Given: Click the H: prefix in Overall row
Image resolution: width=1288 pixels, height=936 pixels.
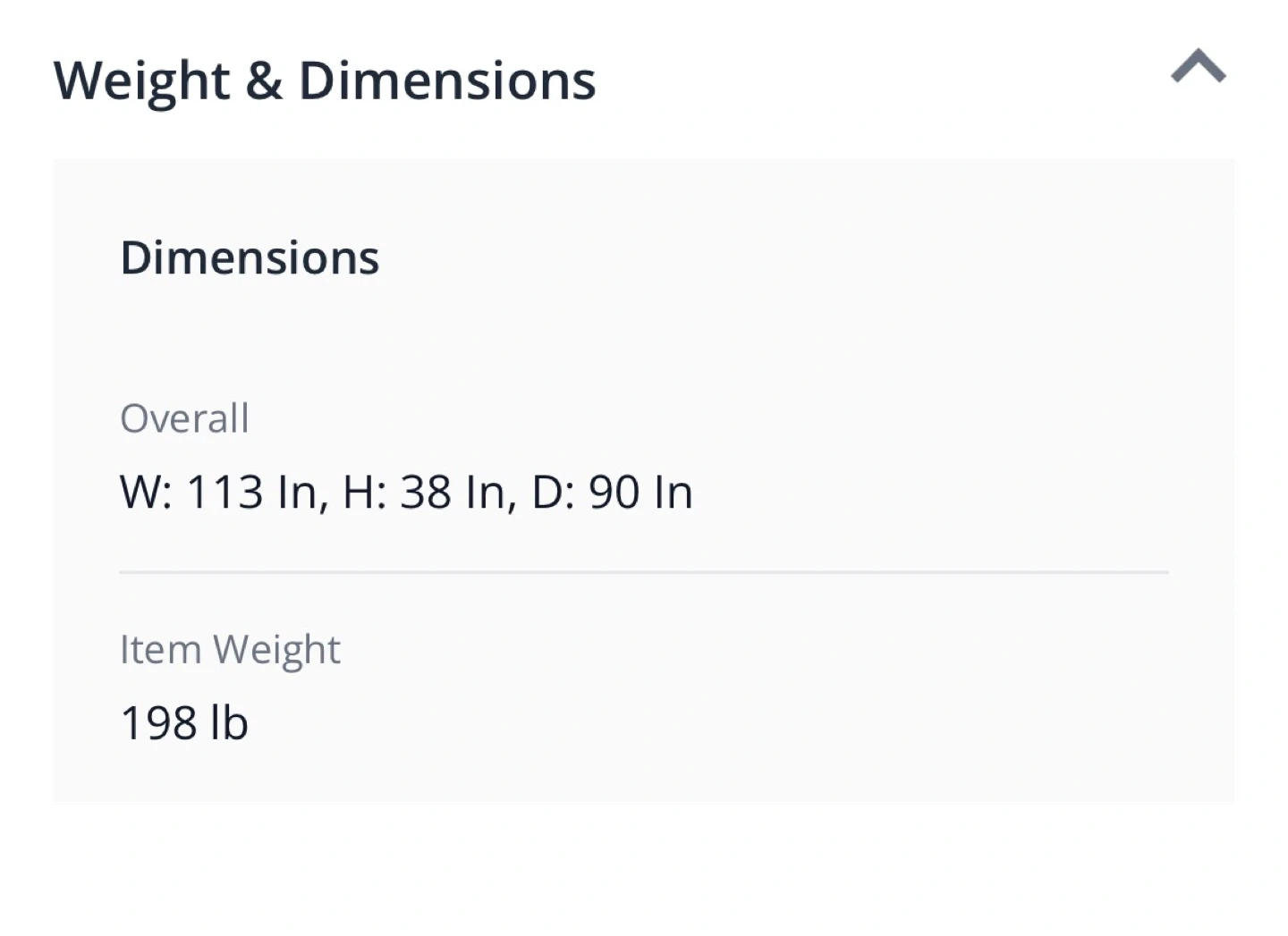Looking at the screenshot, I should pyautogui.click(x=364, y=493).
